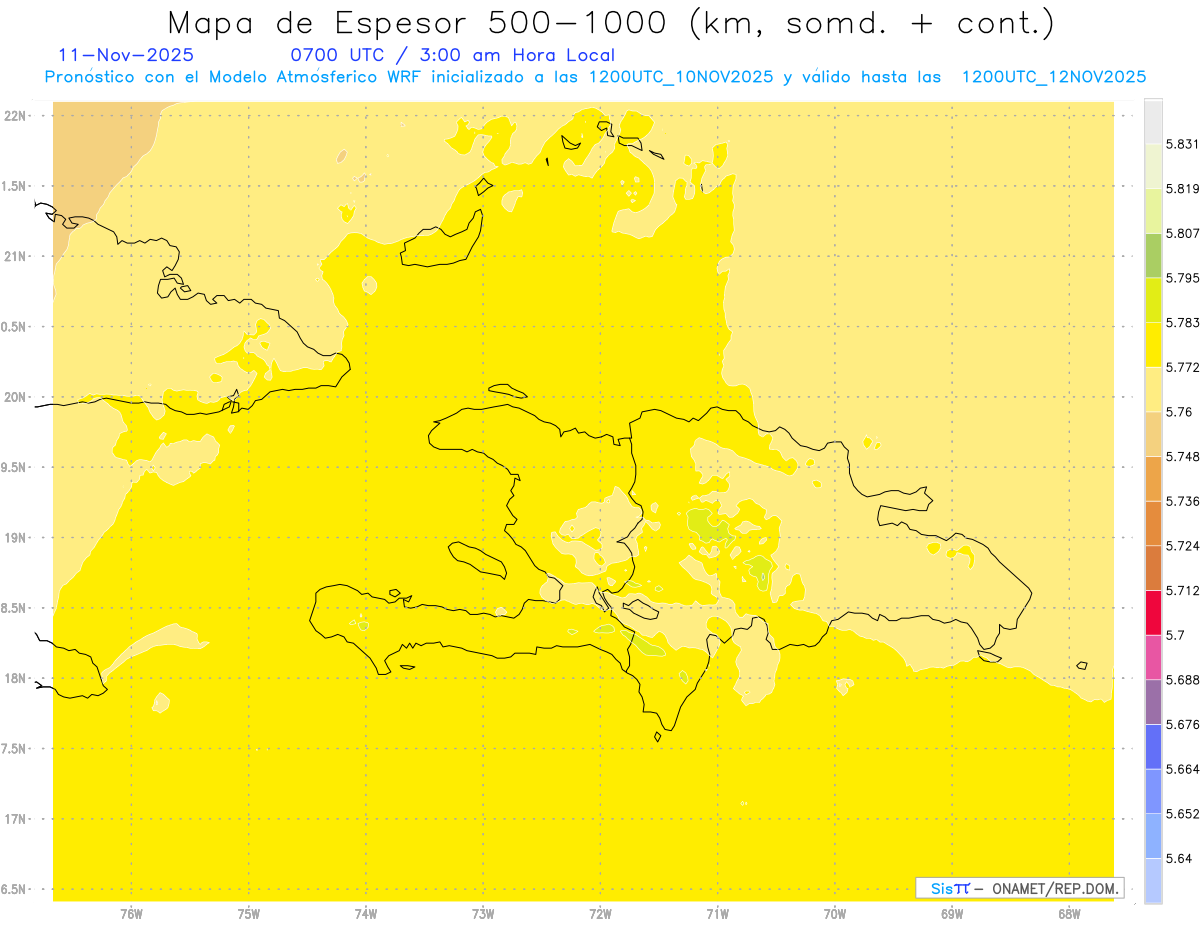
Task: Pick the purple legend swatch between 5.676 and 5.688
Action: [1153, 702]
